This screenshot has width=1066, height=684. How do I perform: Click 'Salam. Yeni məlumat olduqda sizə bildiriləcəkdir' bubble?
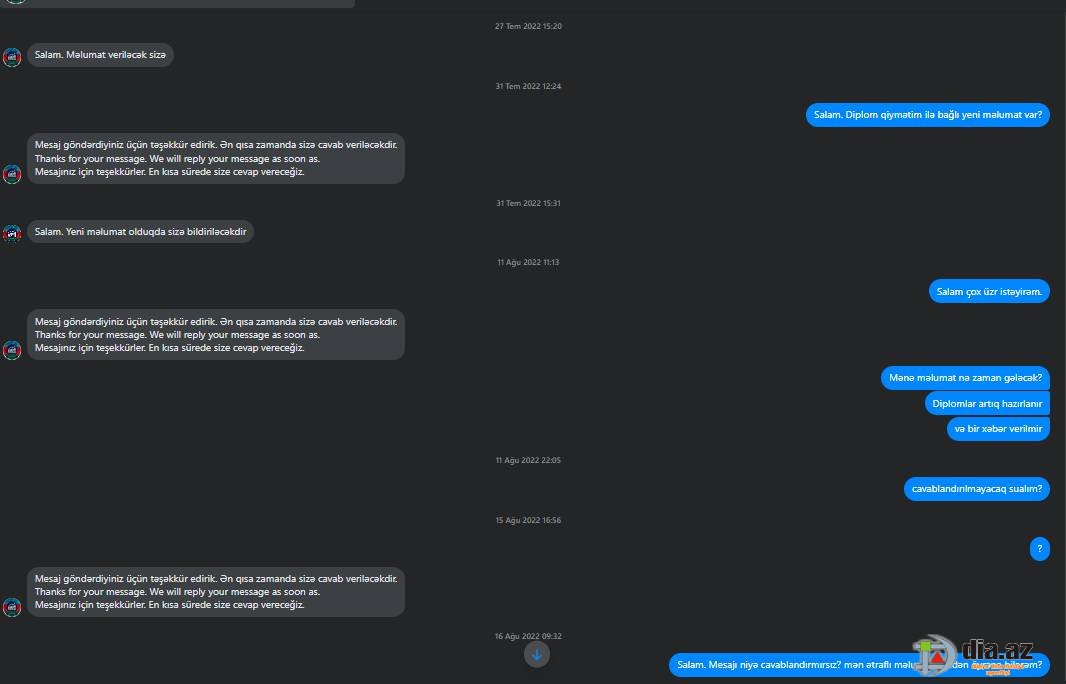click(x=141, y=232)
